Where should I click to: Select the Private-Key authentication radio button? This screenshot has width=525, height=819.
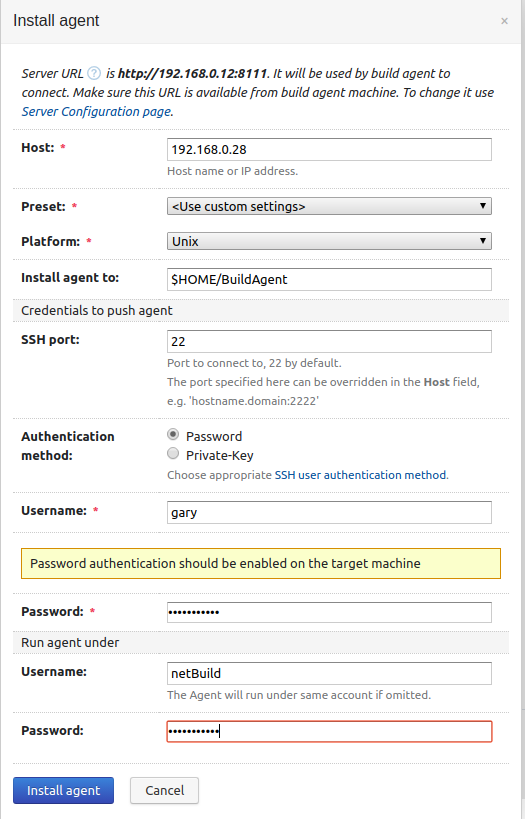(x=173, y=453)
